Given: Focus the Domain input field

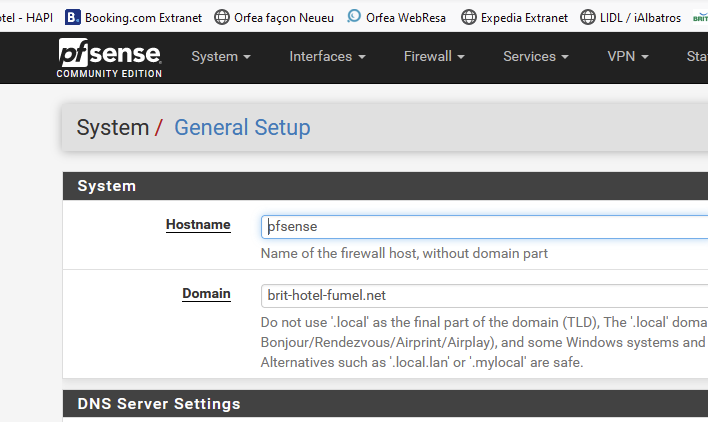Looking at the screenshot, I should click(x=484, y=296).
